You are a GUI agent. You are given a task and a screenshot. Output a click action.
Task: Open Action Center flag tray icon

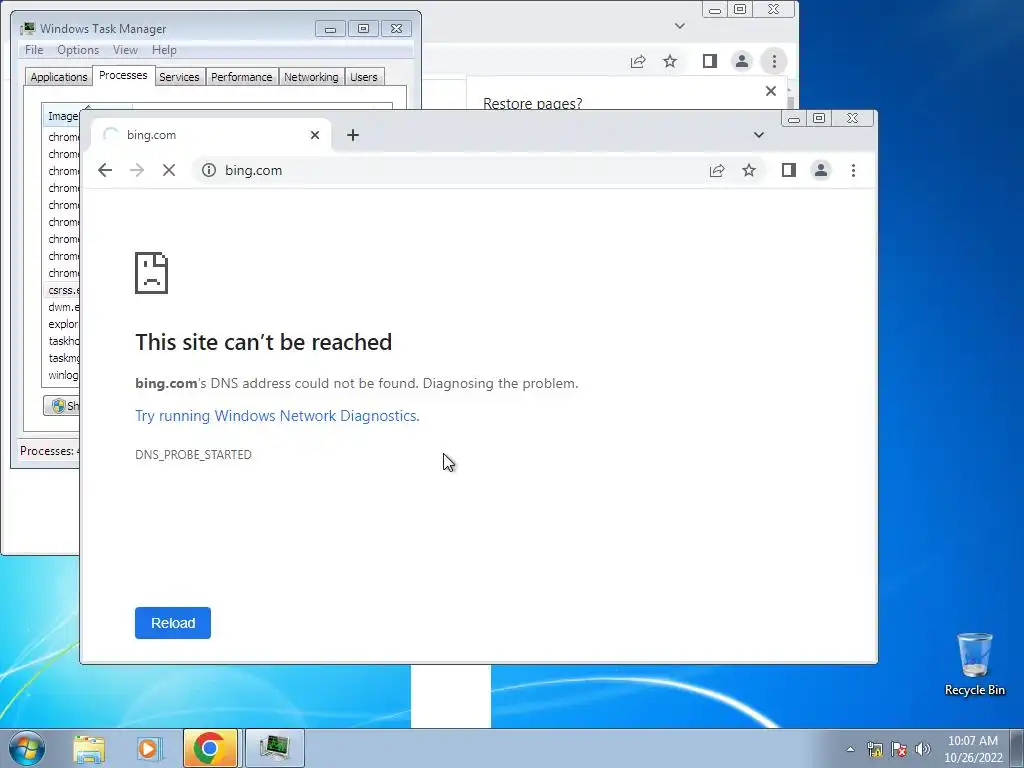coord(899,749)
